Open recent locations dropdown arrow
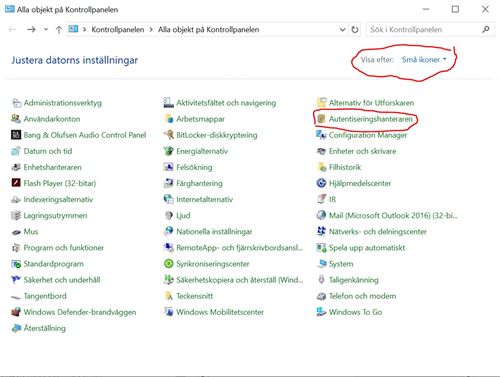500x377 pixels. click(x=46, y=30)
